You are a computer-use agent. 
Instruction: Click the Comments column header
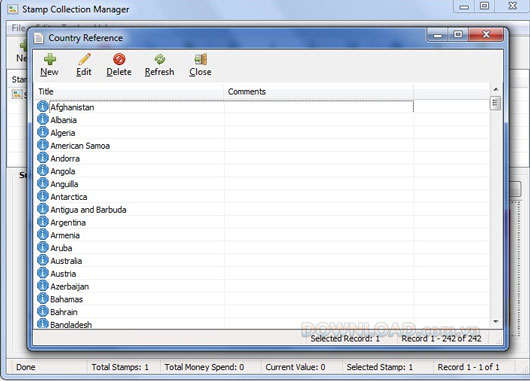coord(319,92)
